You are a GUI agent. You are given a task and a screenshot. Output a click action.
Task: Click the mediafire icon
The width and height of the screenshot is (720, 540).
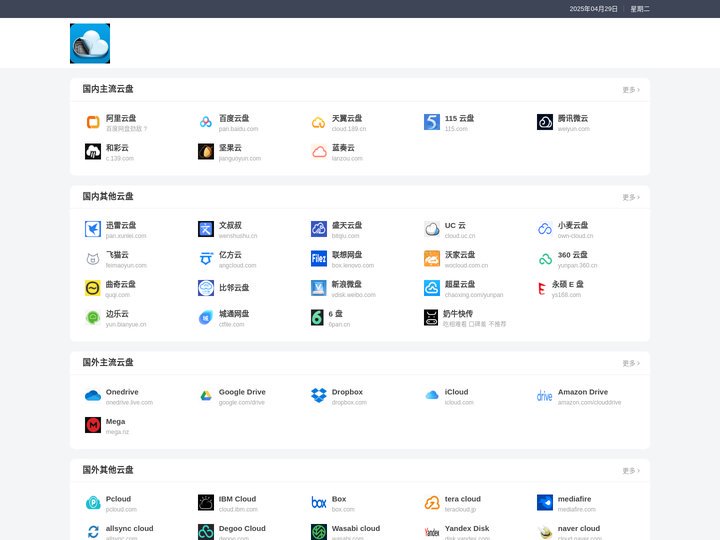coord(545,503)
